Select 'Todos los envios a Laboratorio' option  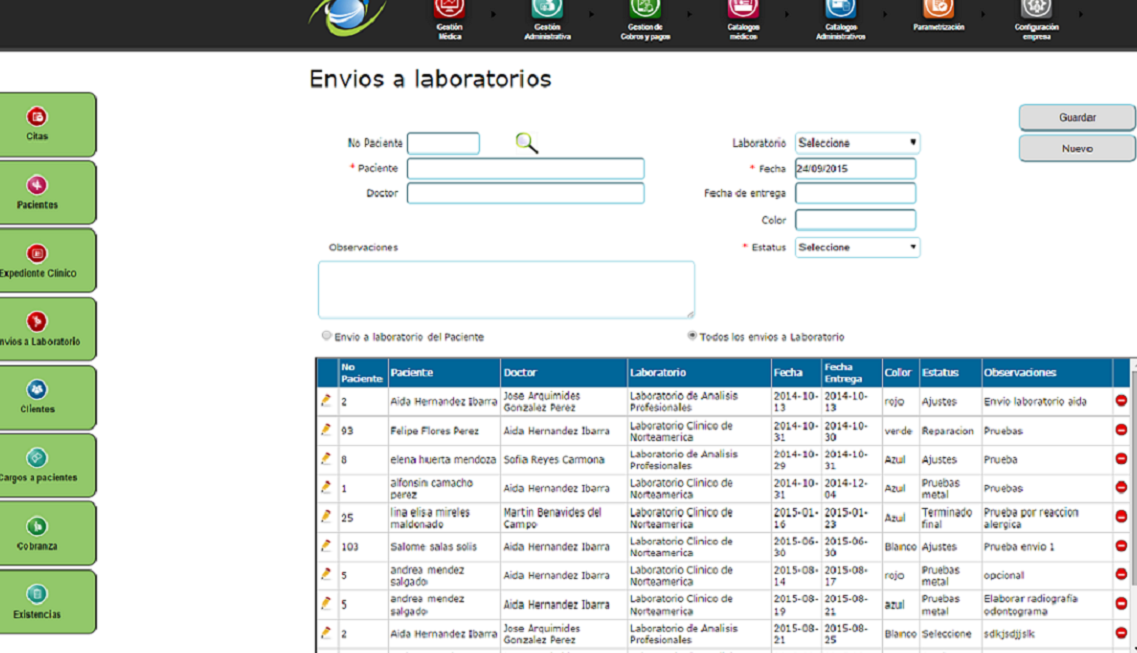692,336
